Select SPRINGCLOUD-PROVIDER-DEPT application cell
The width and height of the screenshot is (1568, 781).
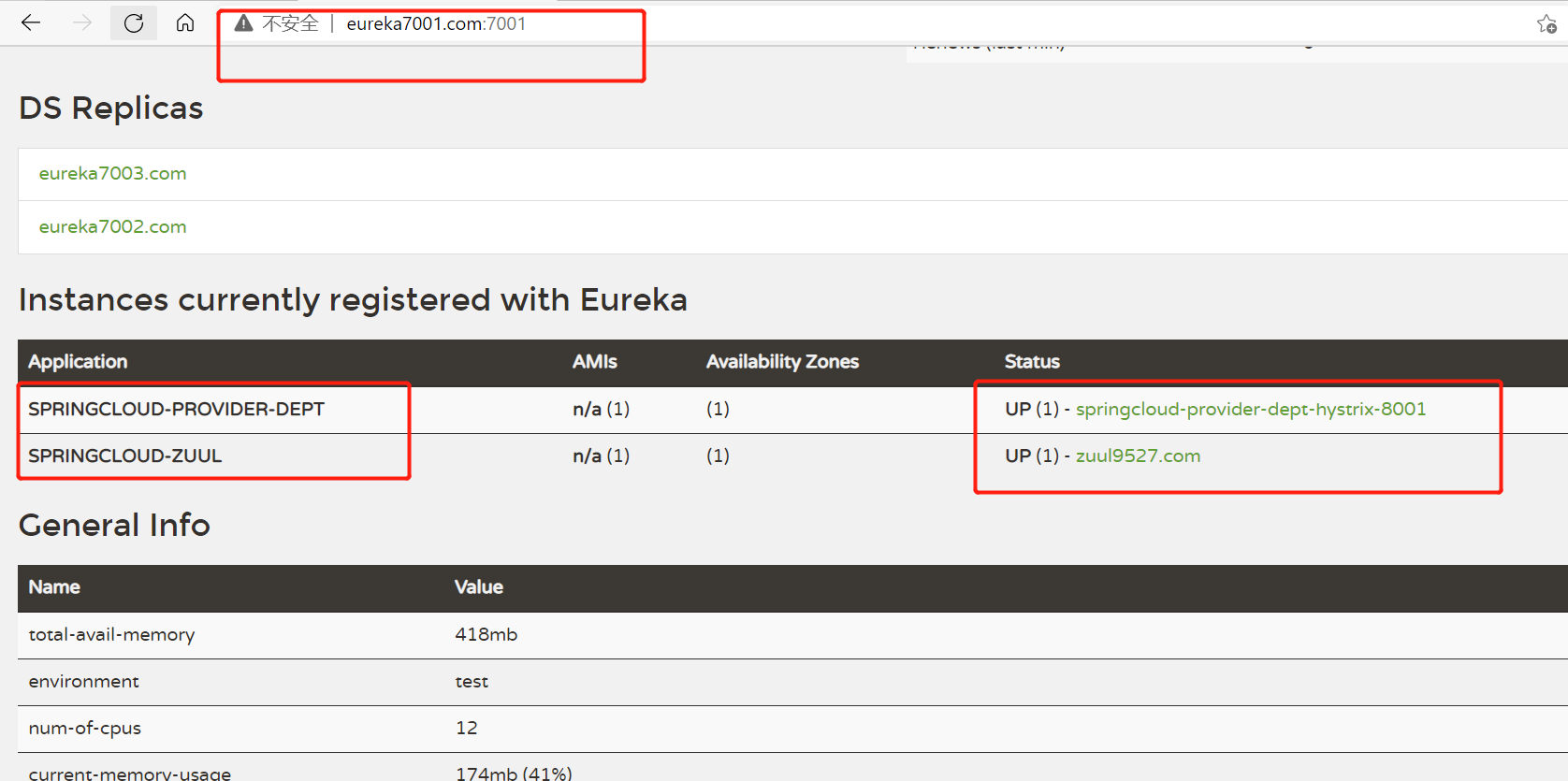pyautogui.click(x=176, y=409)
